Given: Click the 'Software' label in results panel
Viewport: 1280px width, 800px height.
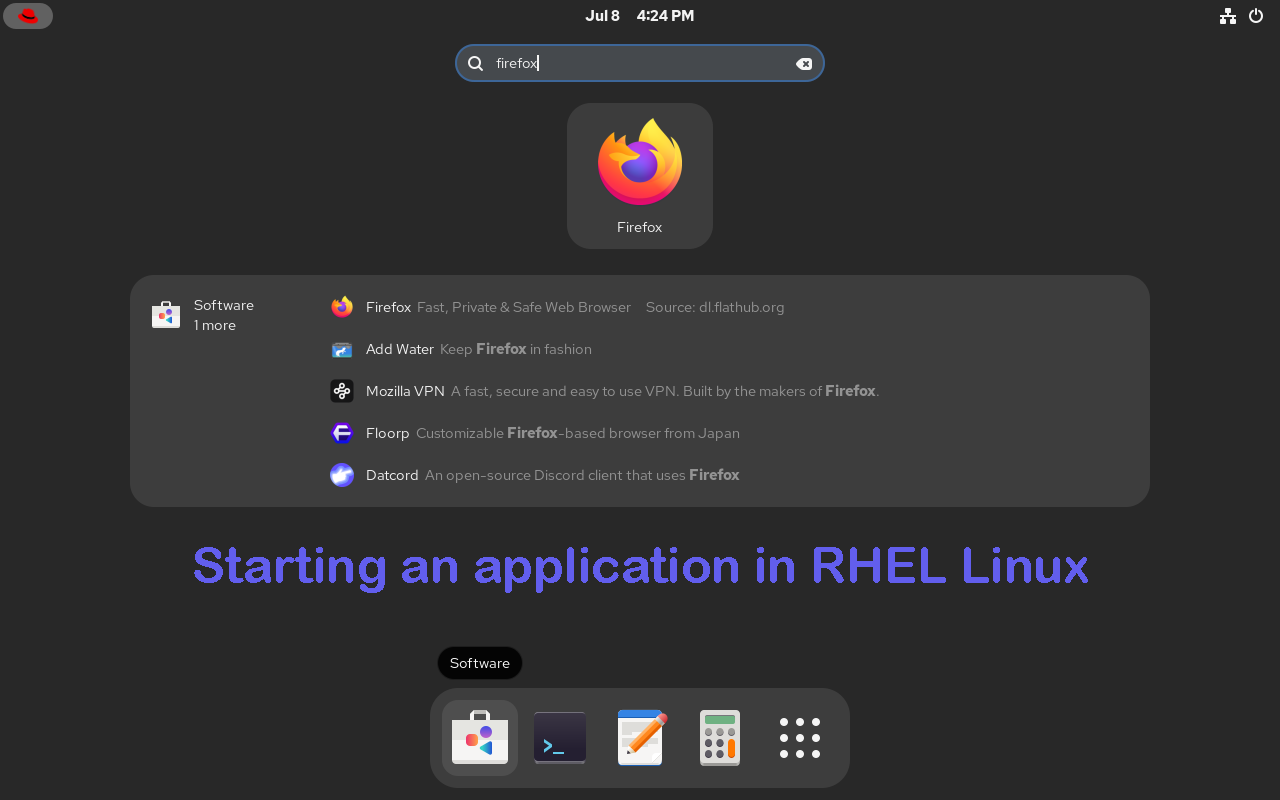Looking at the screenshot, I should click(x=224, y=305).
